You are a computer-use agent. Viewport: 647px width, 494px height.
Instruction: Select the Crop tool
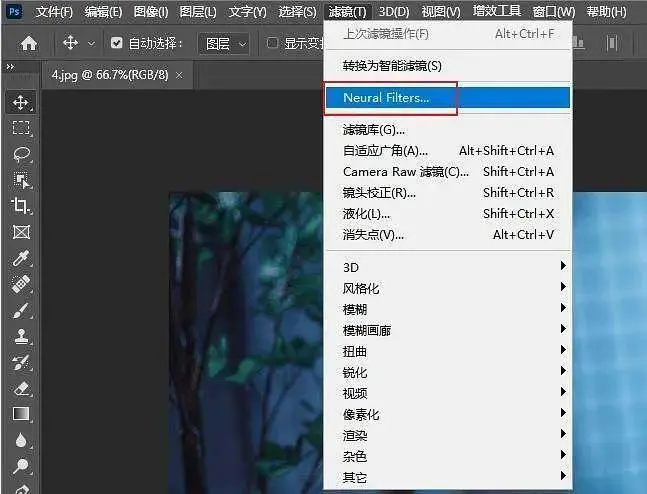[x=21, y=206]
